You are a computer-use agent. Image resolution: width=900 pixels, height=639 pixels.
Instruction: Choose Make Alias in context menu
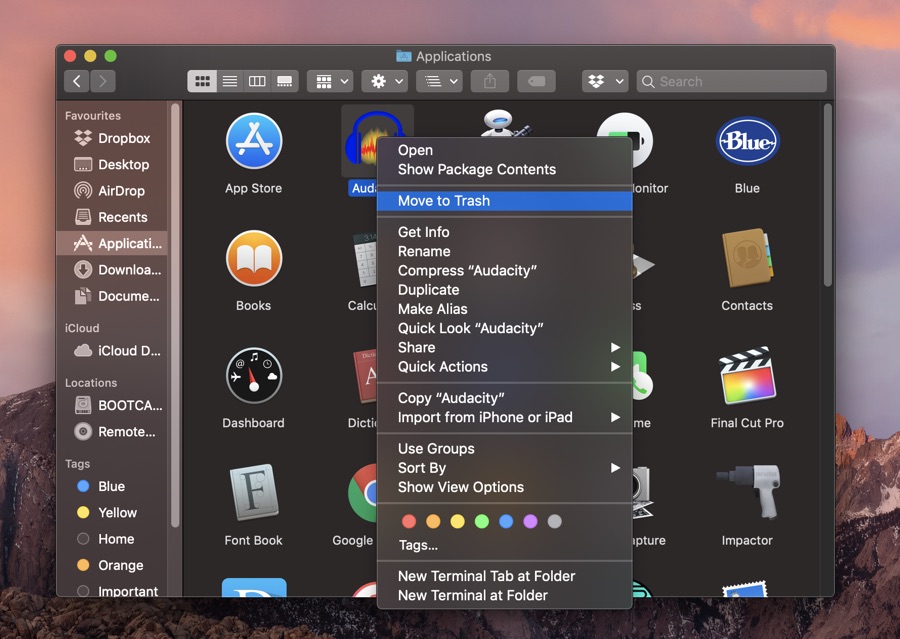coord(505,309)
